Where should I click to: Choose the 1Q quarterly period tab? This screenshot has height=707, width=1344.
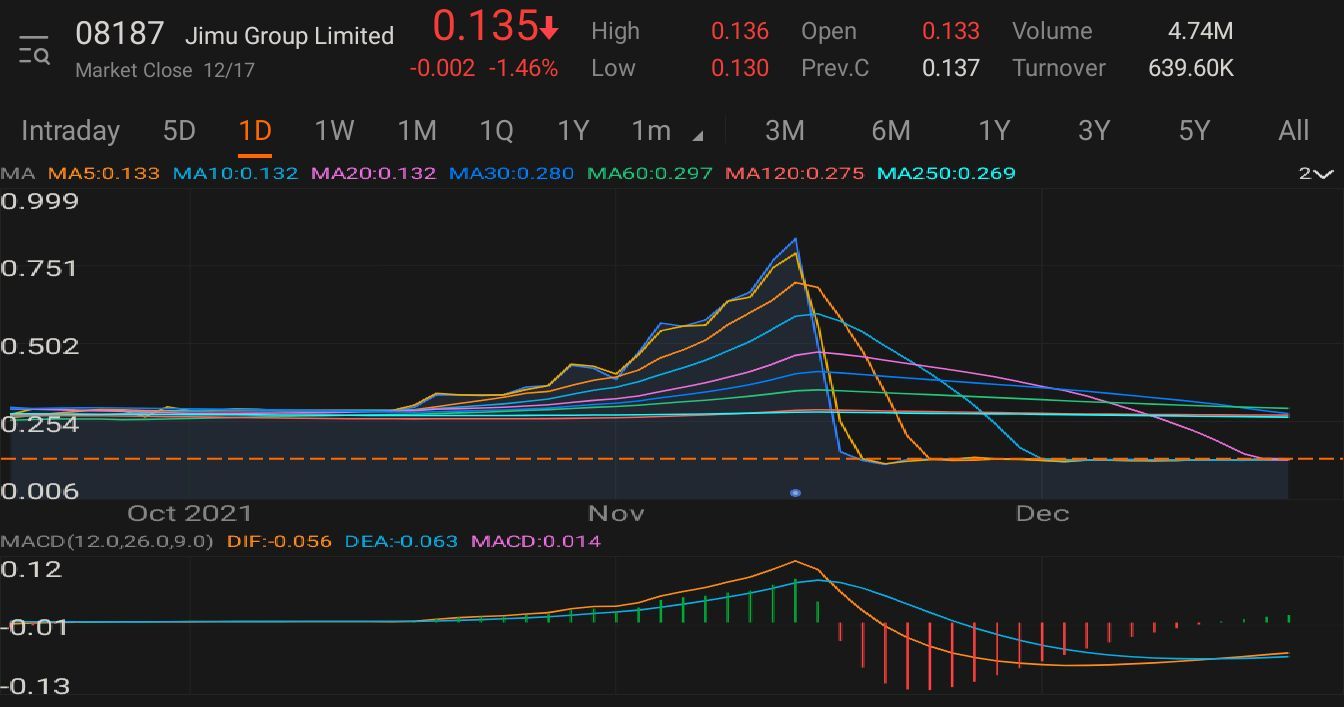point(496,131)
